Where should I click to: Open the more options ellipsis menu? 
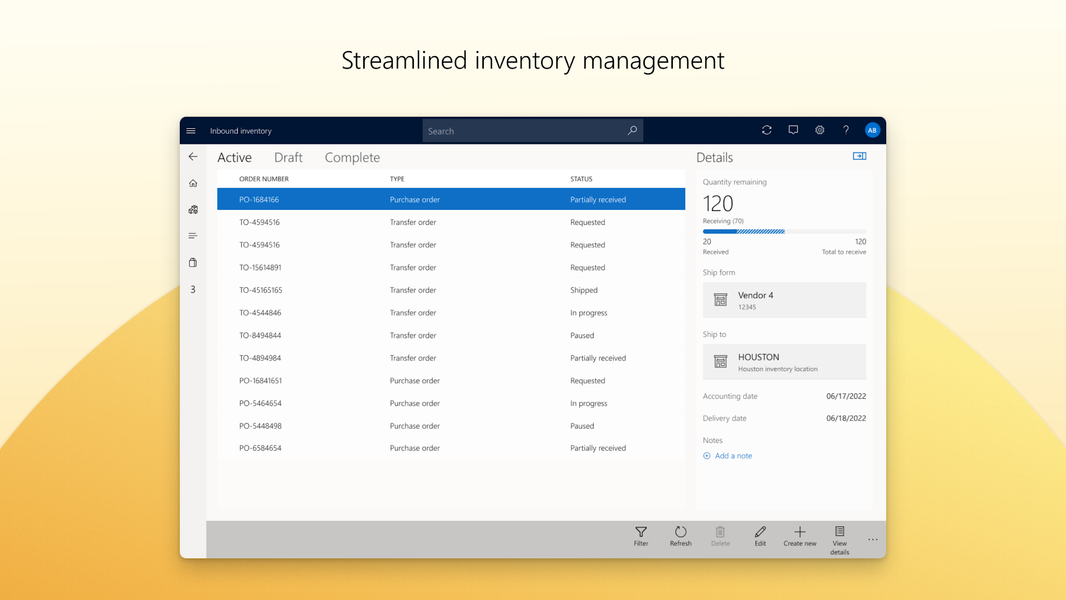pyautogui.click(x=871, y=539)
